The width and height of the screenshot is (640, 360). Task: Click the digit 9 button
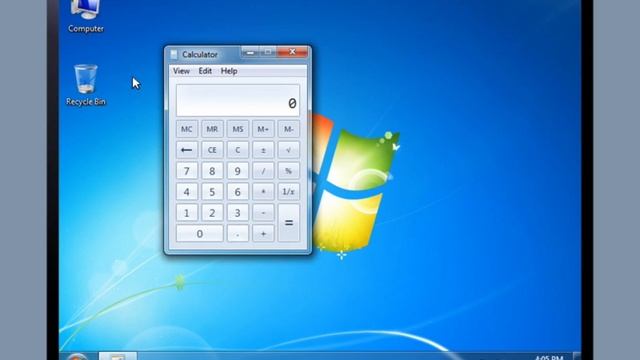(238, 171)
